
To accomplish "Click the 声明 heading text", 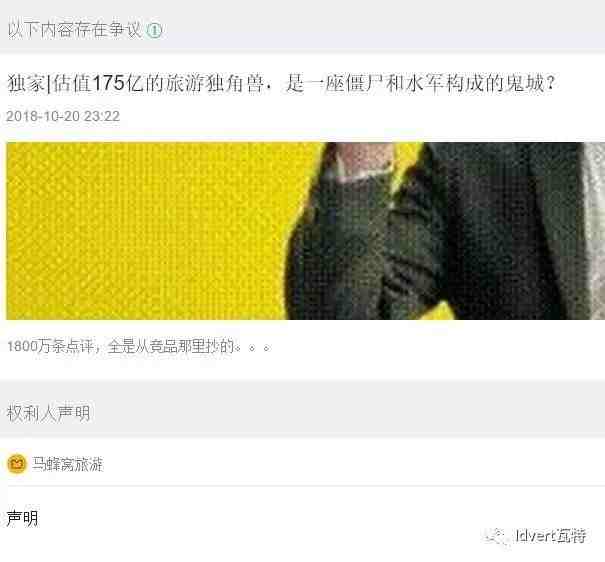I will pos(22,518).
